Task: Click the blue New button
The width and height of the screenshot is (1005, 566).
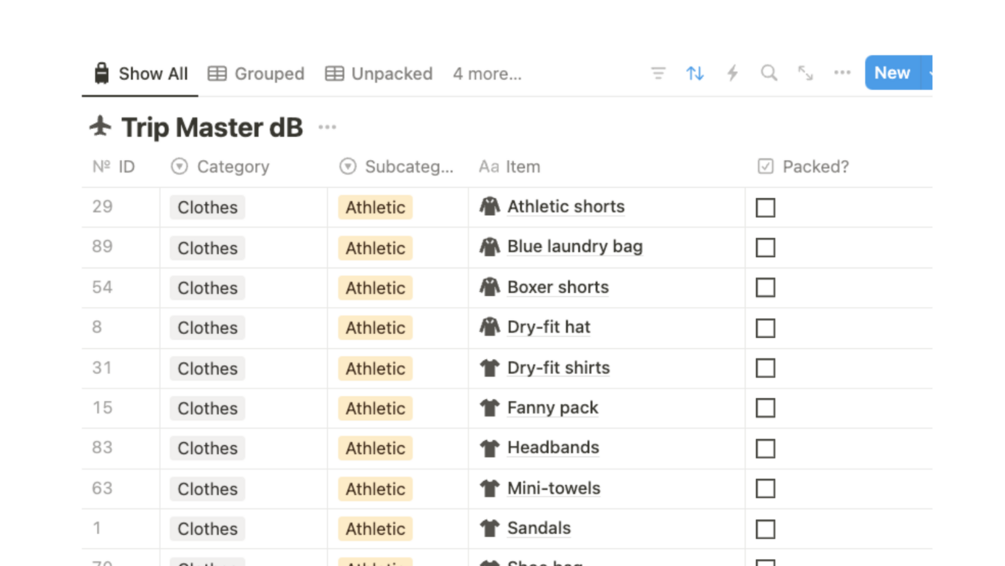Action: [892, 73]
